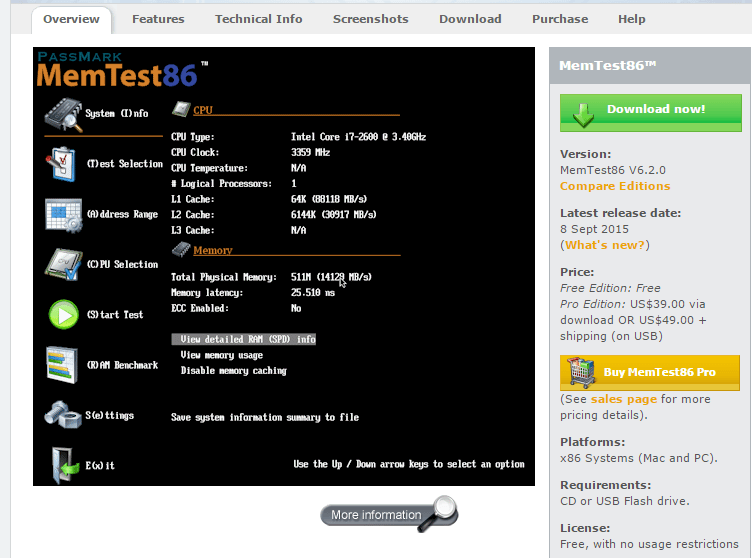Screen dimensions: 752x558
Task: Open Settings nuts and bolts icon
Action: tap(63, 415)
